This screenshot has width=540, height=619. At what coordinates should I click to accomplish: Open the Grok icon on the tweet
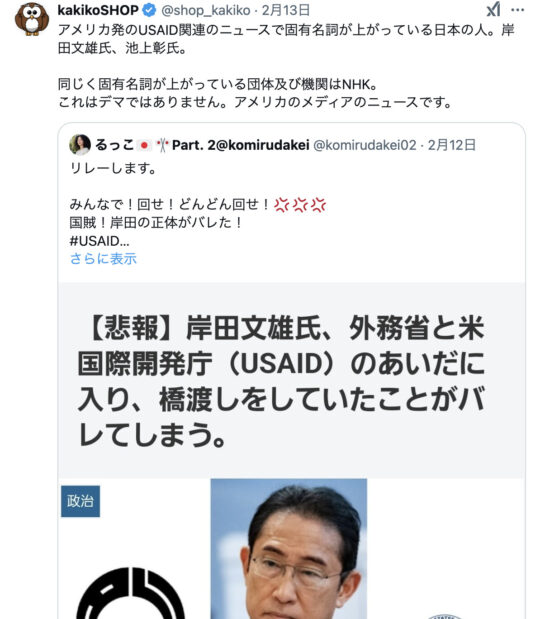point(493,9)
